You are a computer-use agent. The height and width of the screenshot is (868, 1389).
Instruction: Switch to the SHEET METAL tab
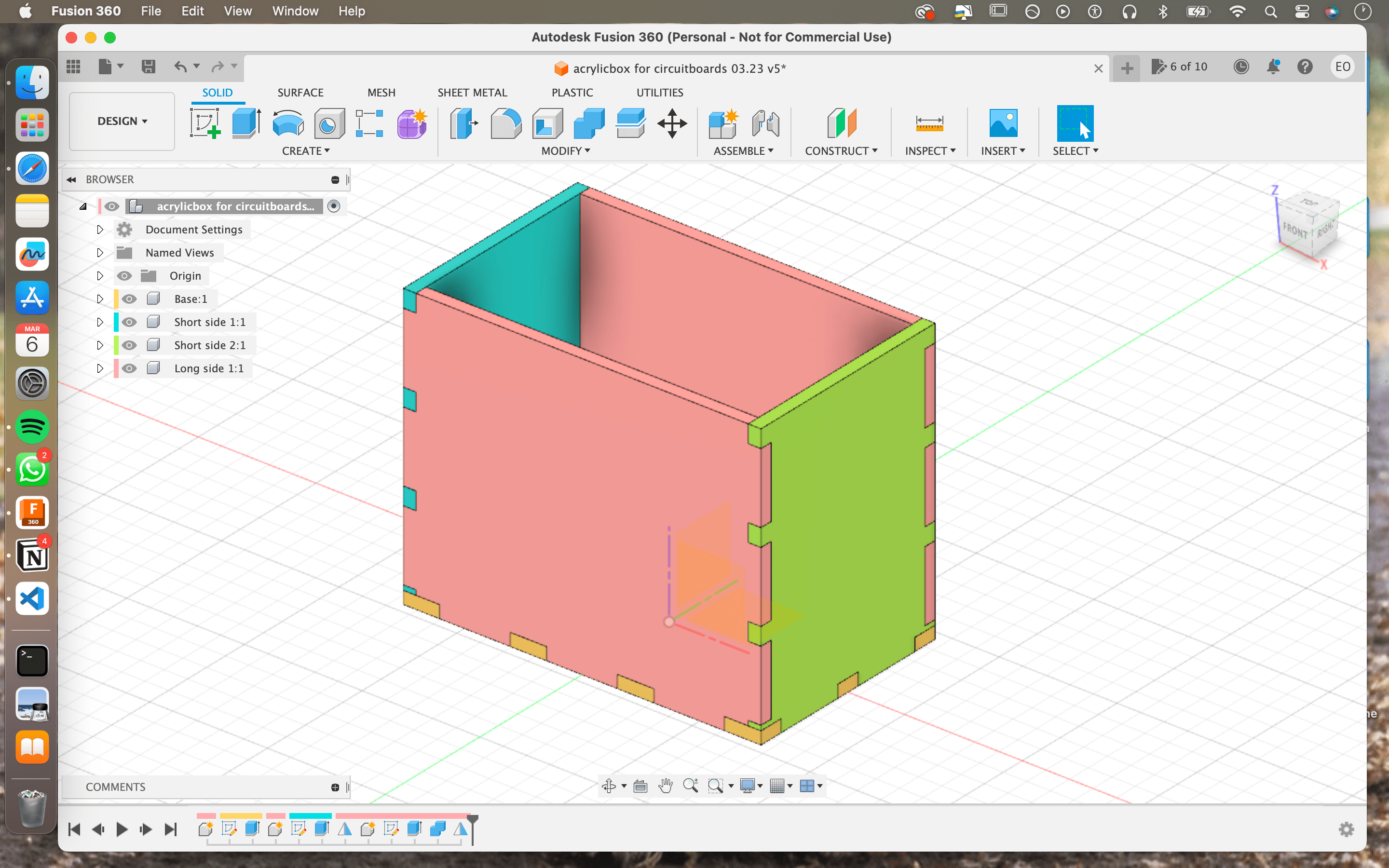coord(472,93)
